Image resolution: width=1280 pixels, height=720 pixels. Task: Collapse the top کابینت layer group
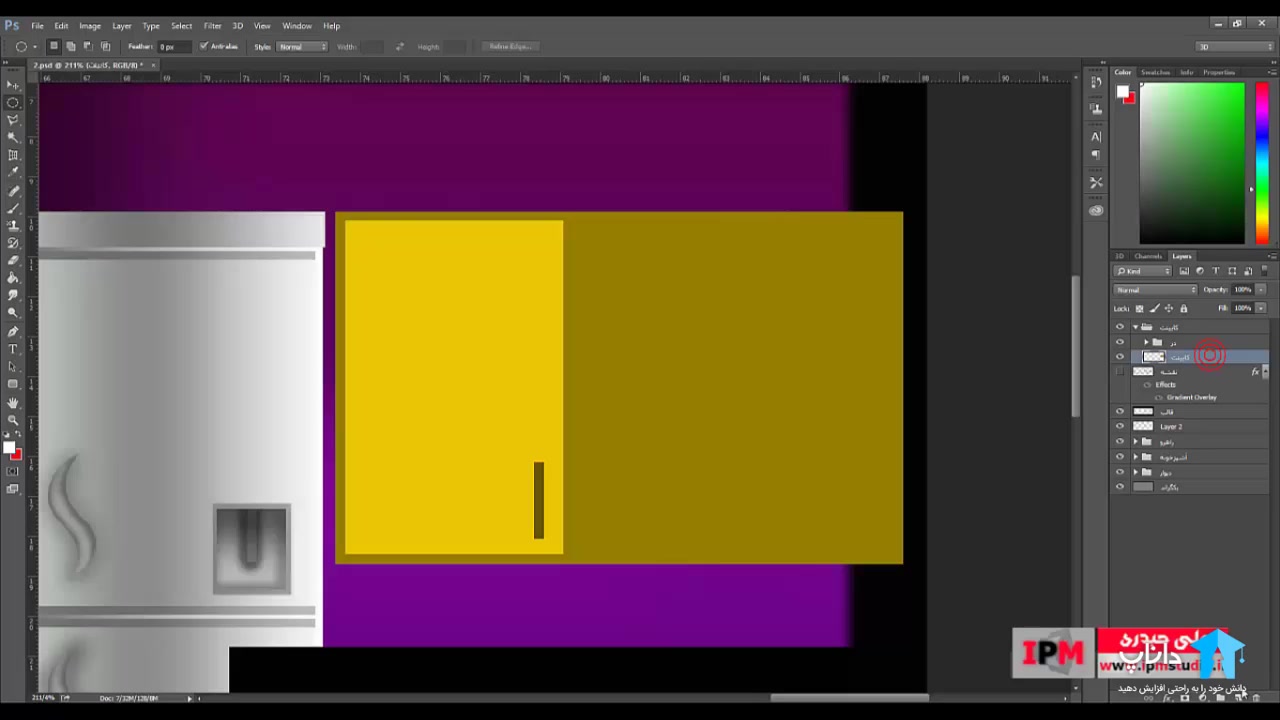(x=1135, y=327)
